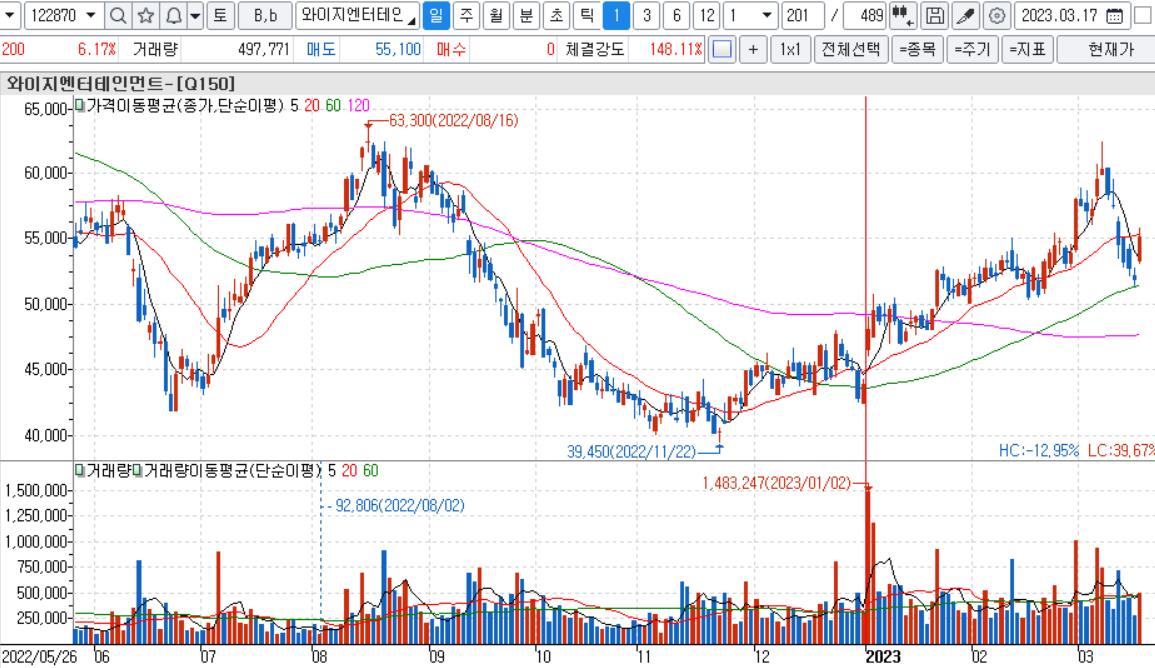Click the 1x1 layout button
The image size is (1155, 668).
pos(790,49)
